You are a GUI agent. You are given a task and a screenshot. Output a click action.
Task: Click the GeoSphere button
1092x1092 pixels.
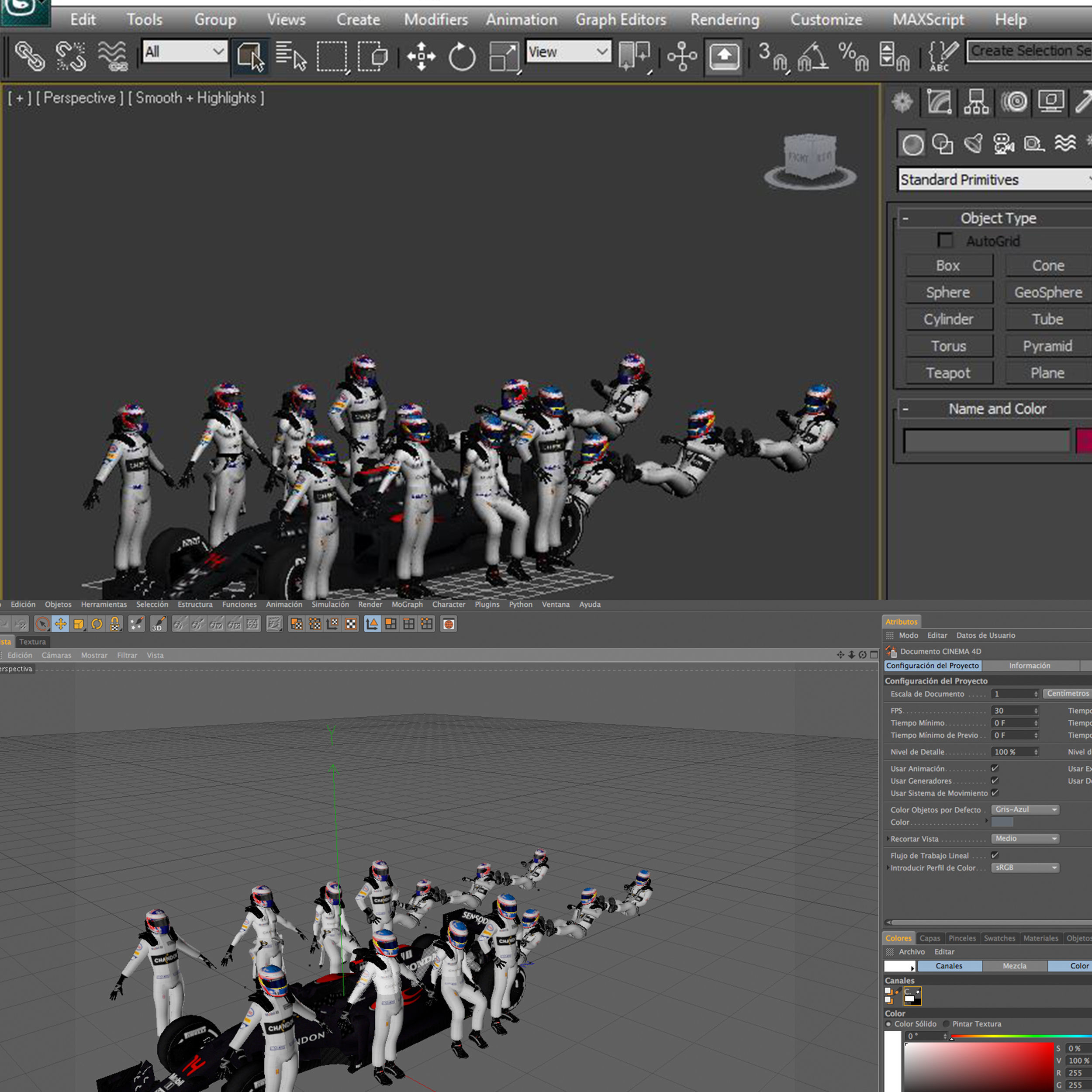click(x=1048, y=292)
